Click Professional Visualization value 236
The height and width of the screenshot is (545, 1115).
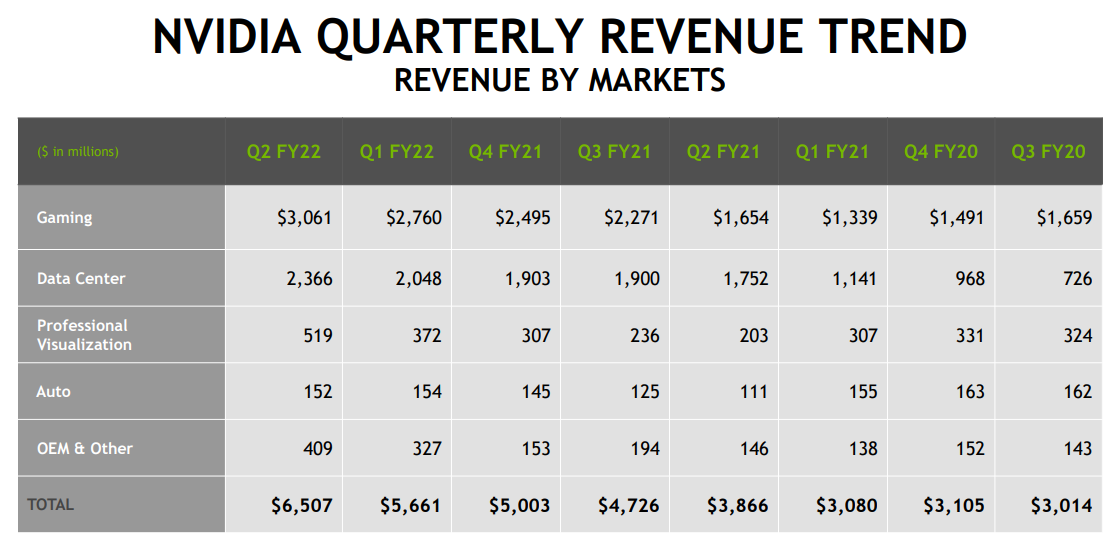[645, 335]
